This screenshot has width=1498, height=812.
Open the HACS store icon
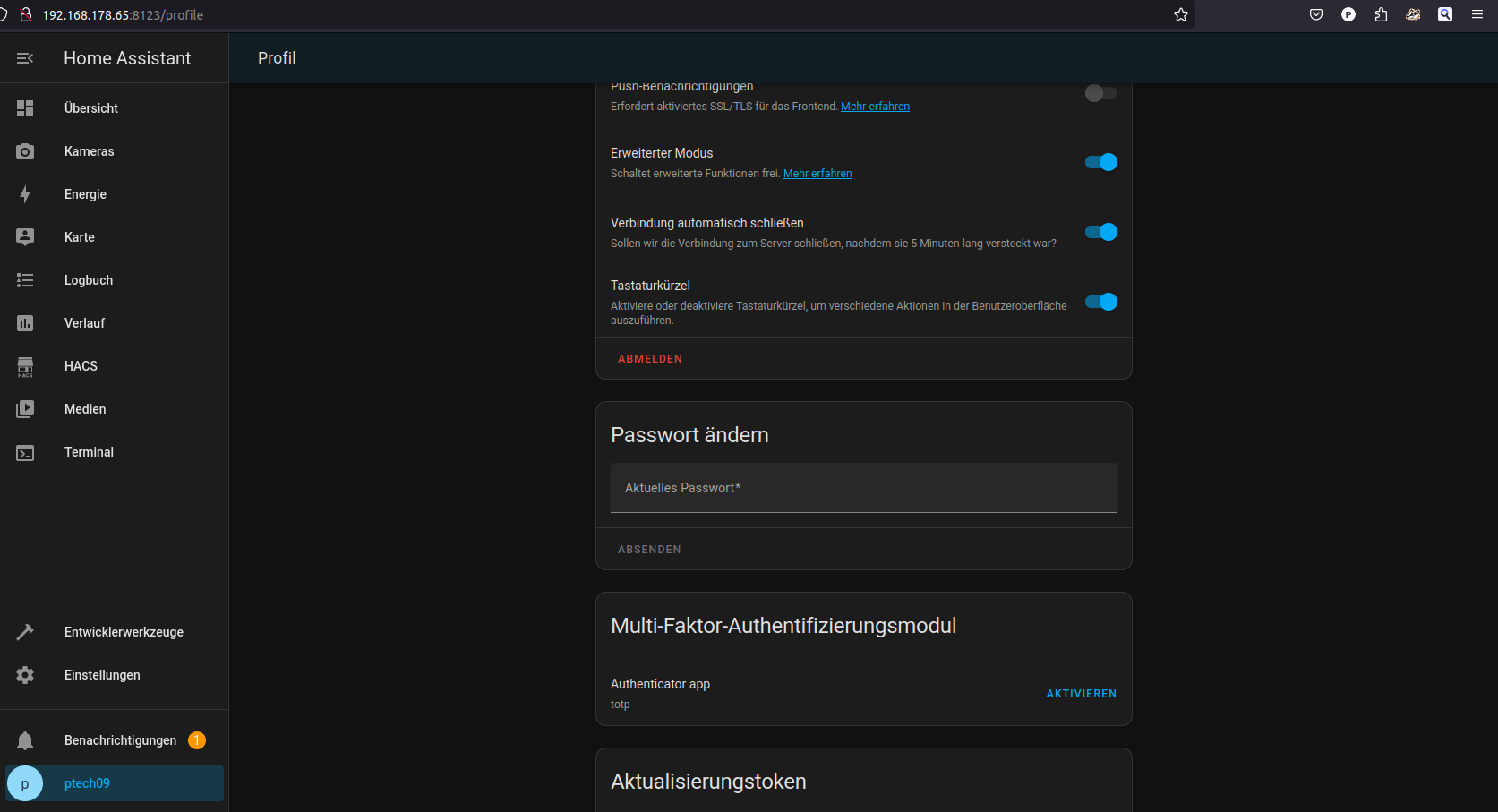pyautogui.click(x=25, y=366)
